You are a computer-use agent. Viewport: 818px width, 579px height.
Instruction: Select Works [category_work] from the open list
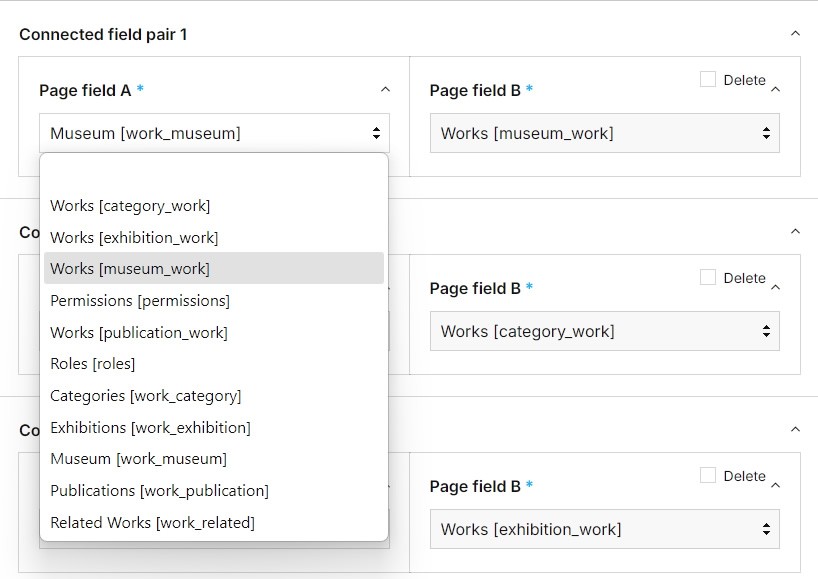click(130, 206)
